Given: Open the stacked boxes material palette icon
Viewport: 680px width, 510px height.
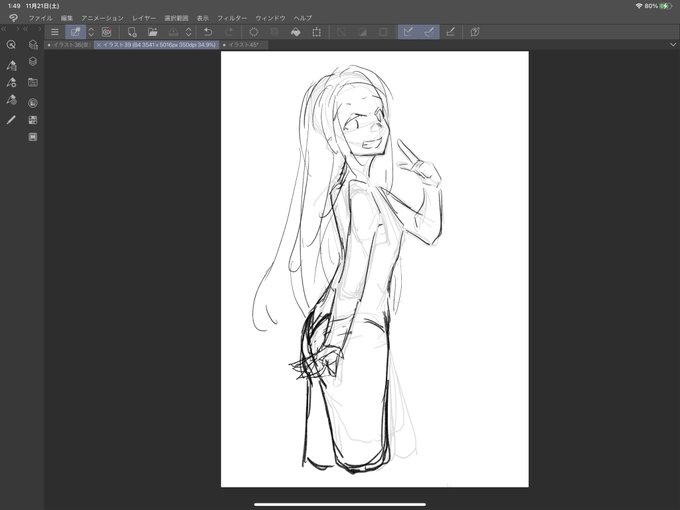Looking at the screenshot, I should [x=33, y=45].
